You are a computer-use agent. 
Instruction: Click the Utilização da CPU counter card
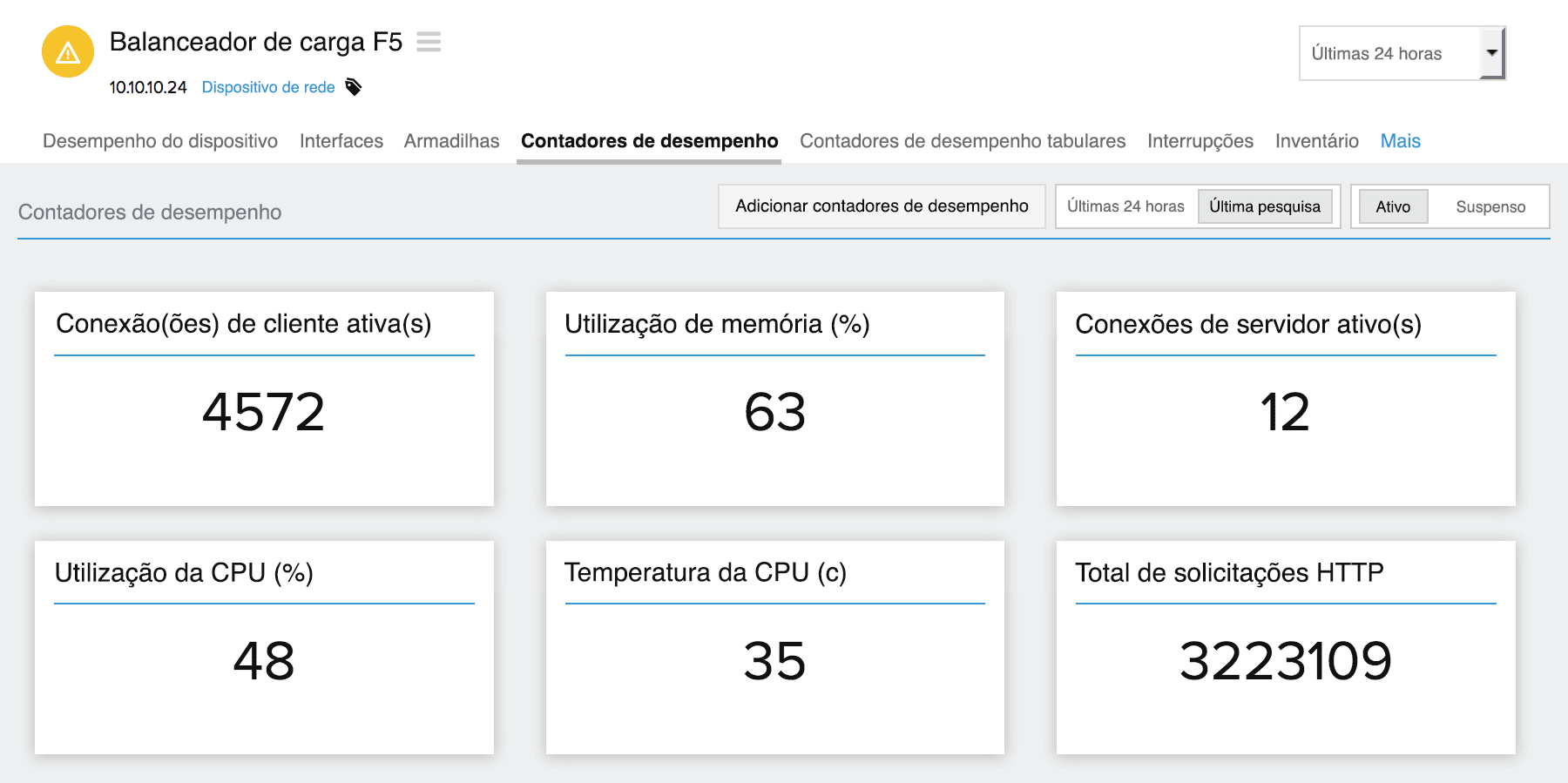click(x=263, y=648)
